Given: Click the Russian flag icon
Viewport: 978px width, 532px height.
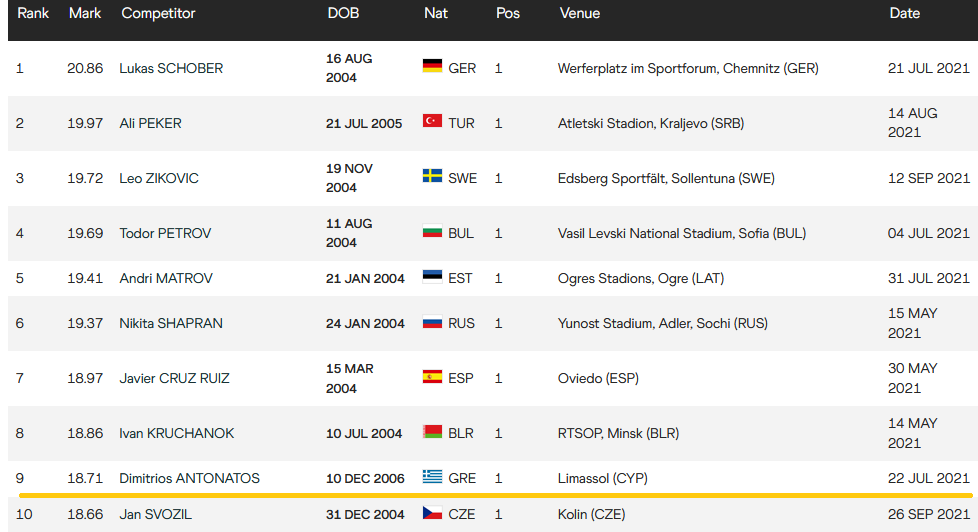Looking at the screenshot, I should click(x=432, y=323).
